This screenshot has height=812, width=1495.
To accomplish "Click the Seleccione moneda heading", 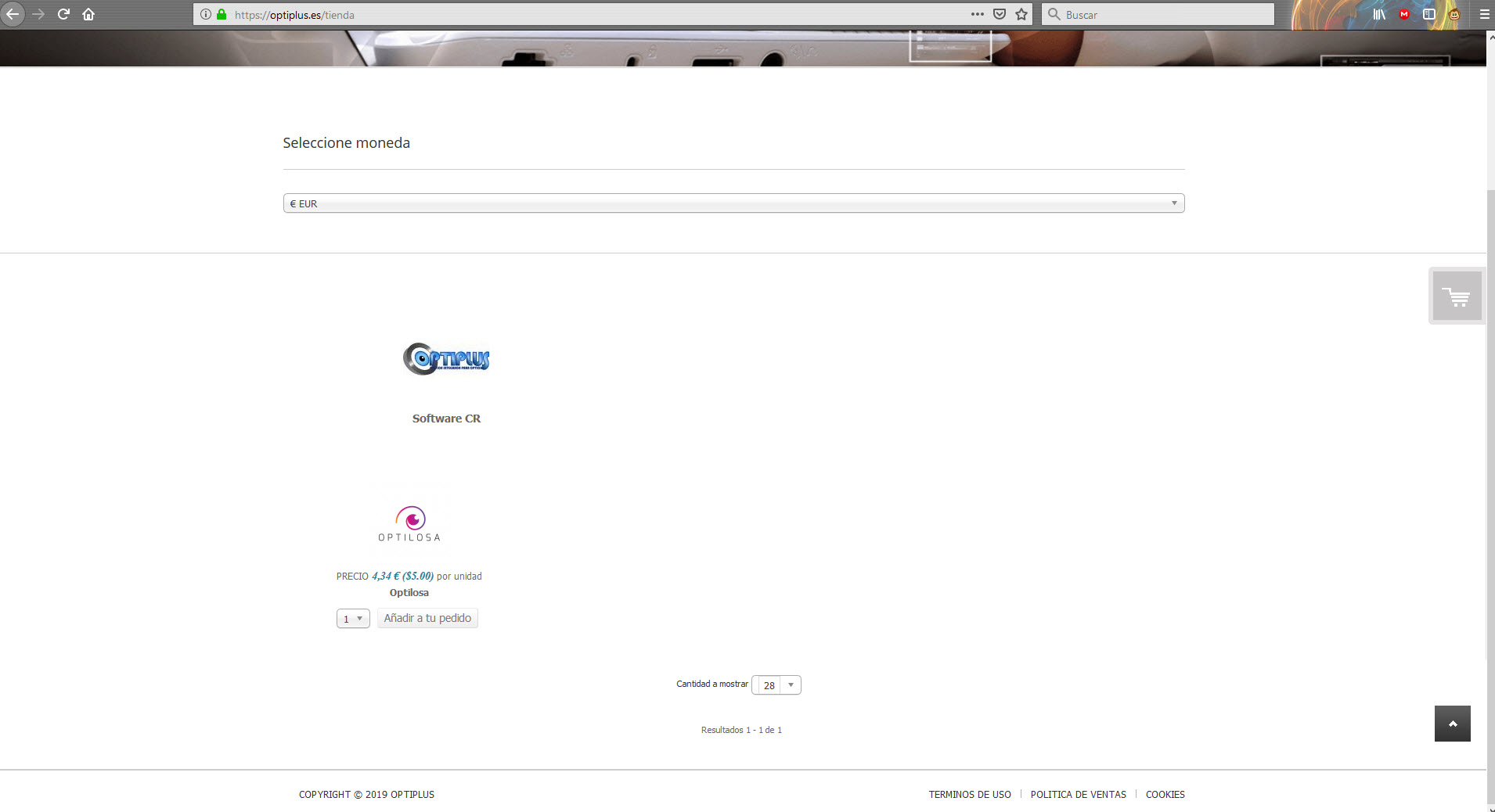I will click(346, 142).
